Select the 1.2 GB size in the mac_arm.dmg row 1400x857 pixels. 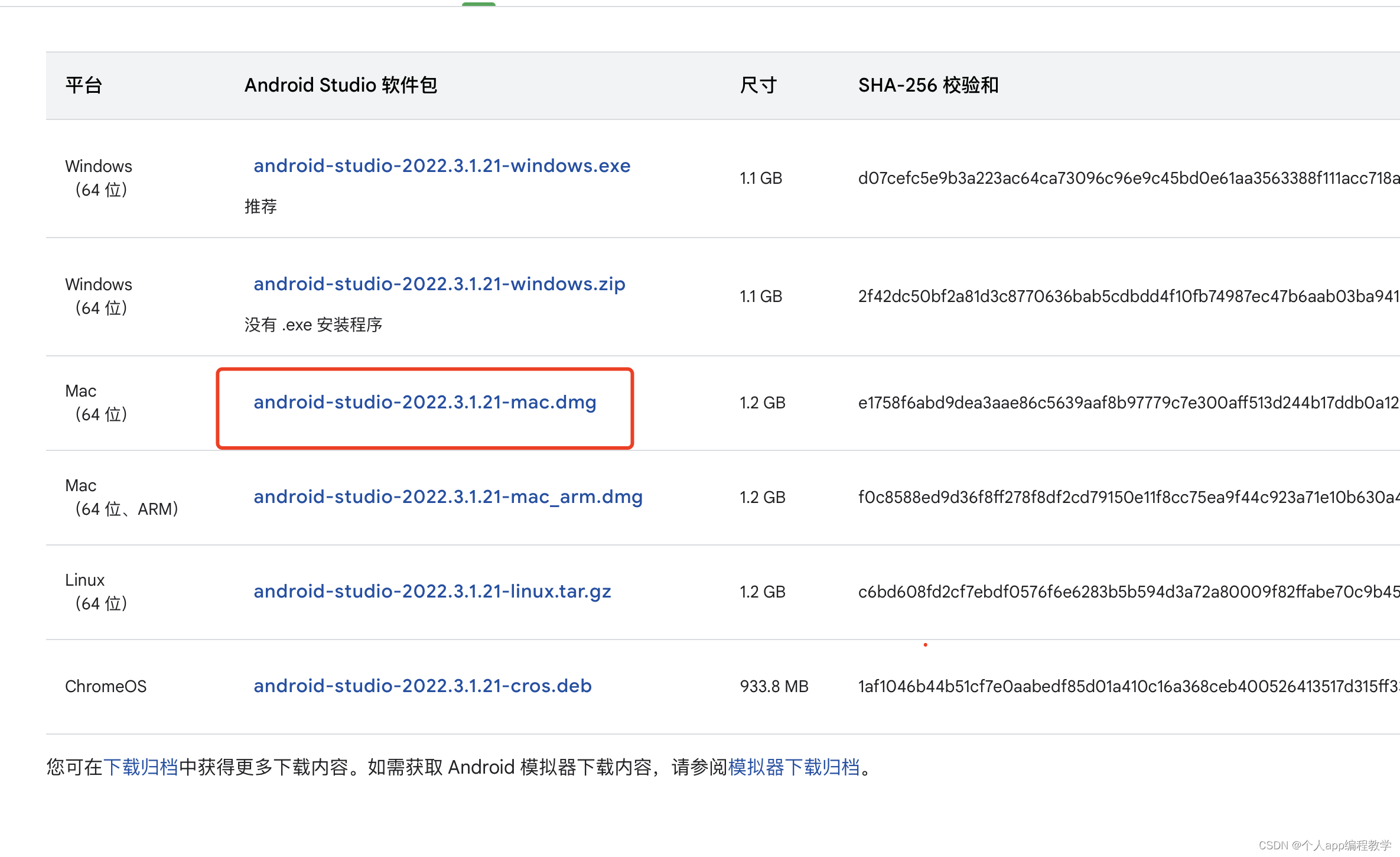(x=763, y=497)
